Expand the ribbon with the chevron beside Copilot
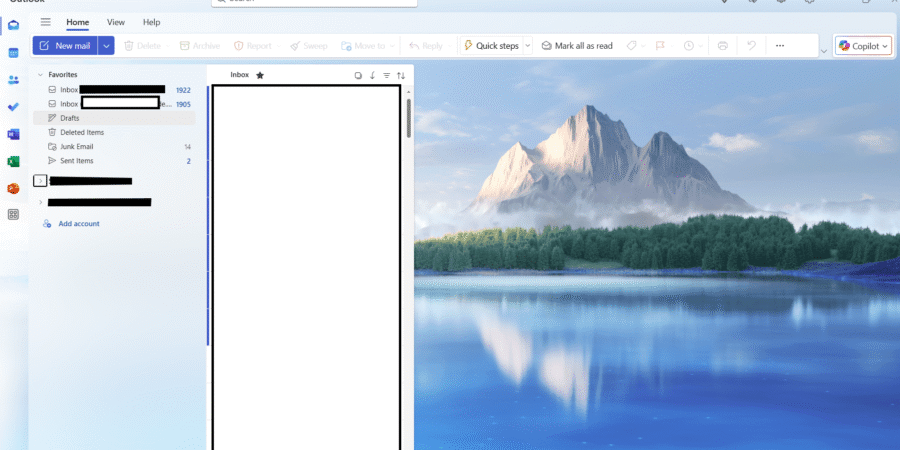This screenshot has width=900, height=450. coord(824,51)
